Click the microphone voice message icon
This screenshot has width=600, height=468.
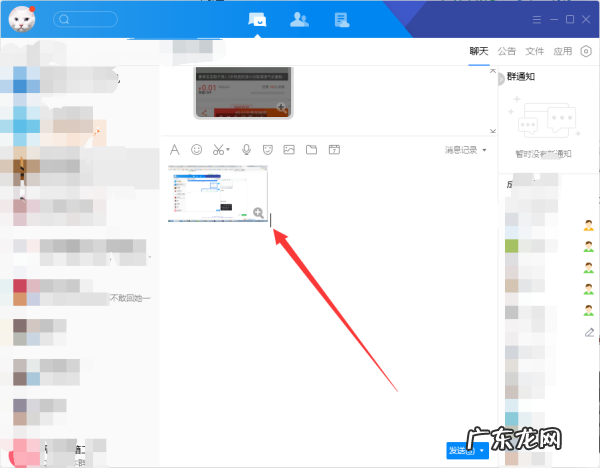tap(246, 150)
